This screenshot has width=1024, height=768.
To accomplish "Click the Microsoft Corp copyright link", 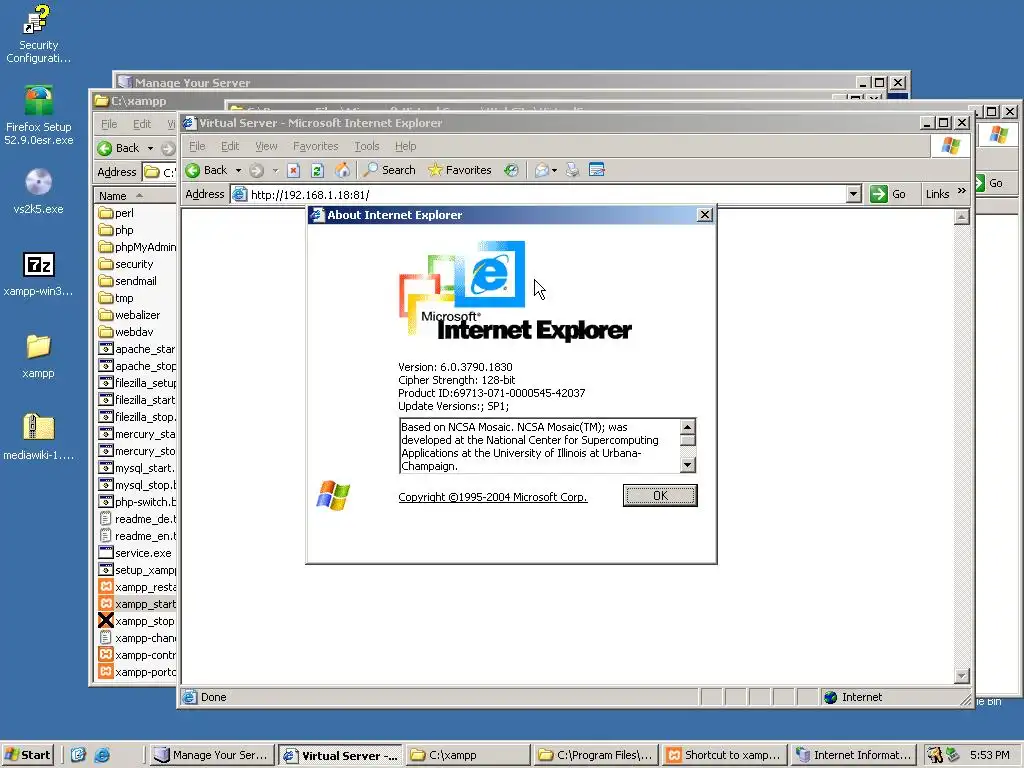I will pos(492,497).
